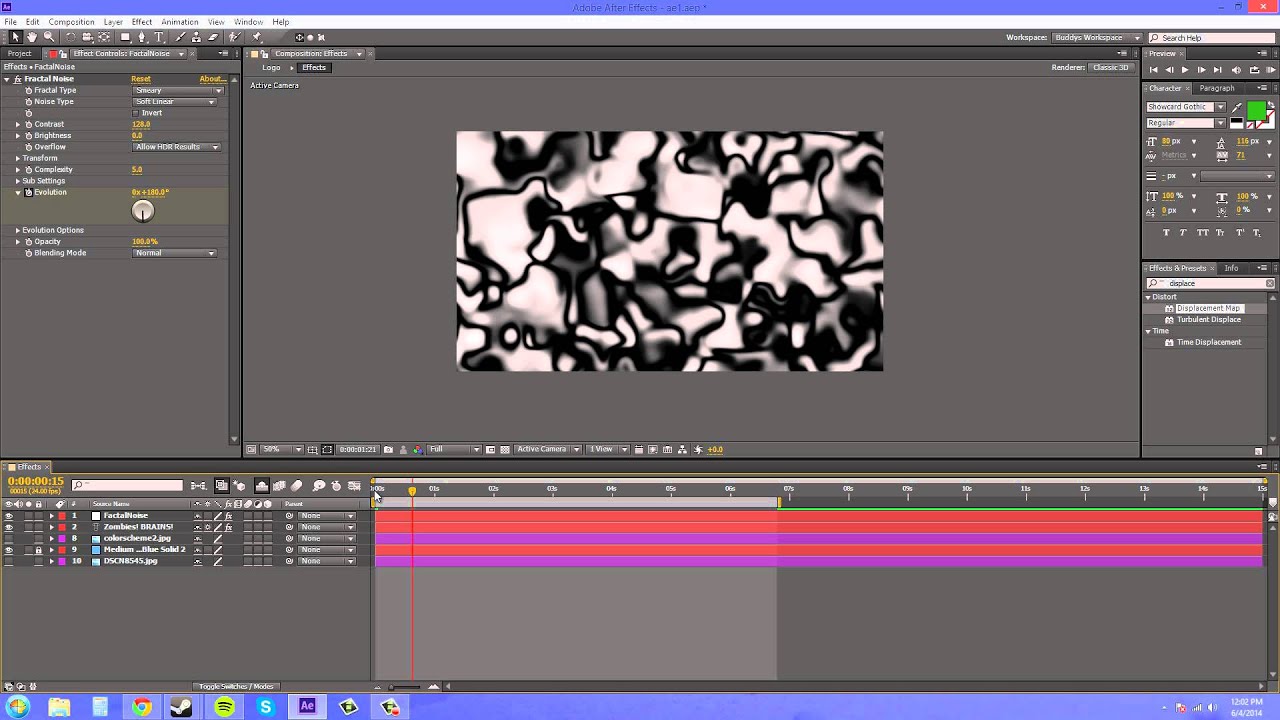Viewport: 1280px width, 720px height.
Task: Hide the FactalNoise layer eye
Action: point(9,516)
